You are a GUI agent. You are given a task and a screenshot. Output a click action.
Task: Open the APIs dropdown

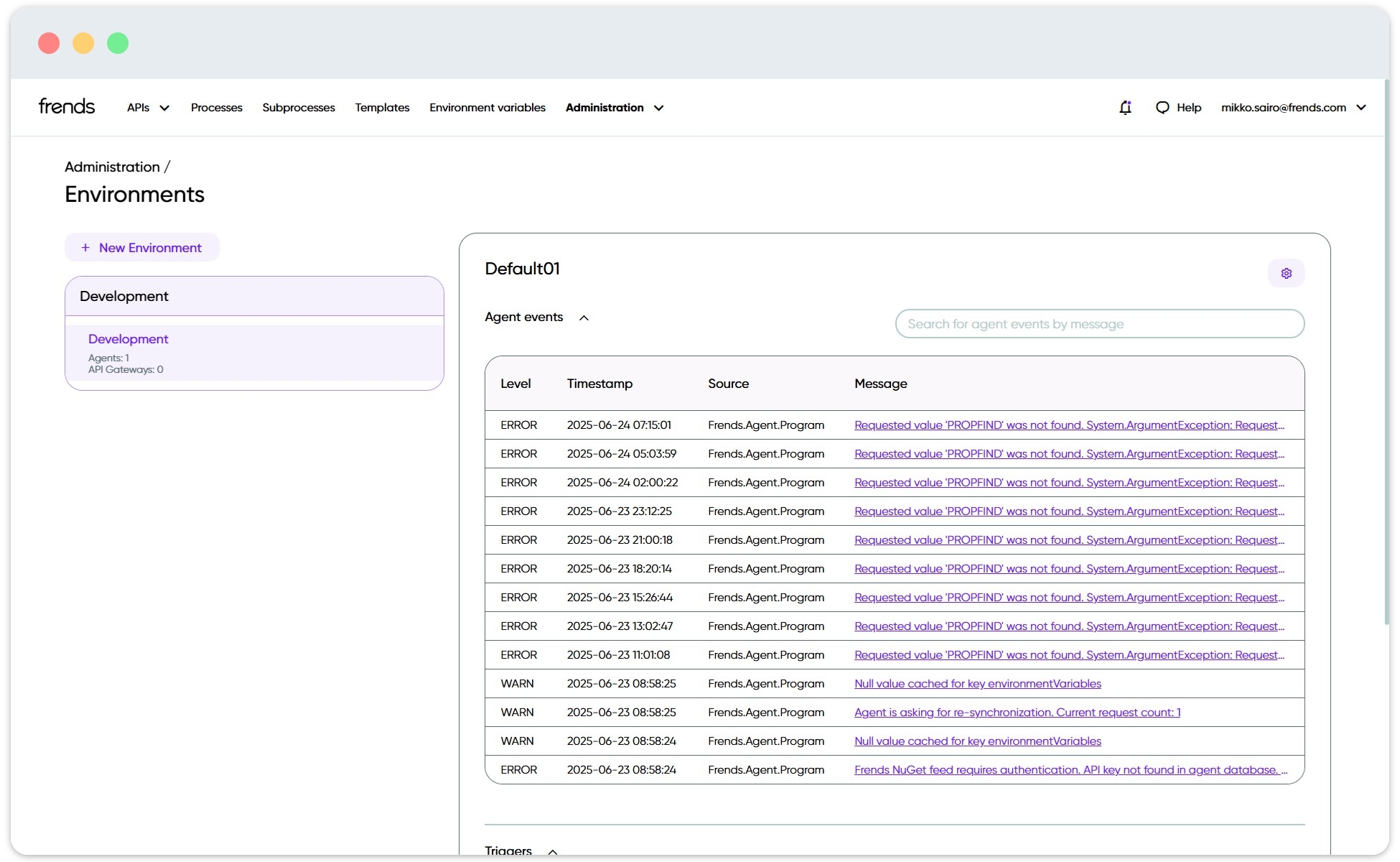(146, 107)
